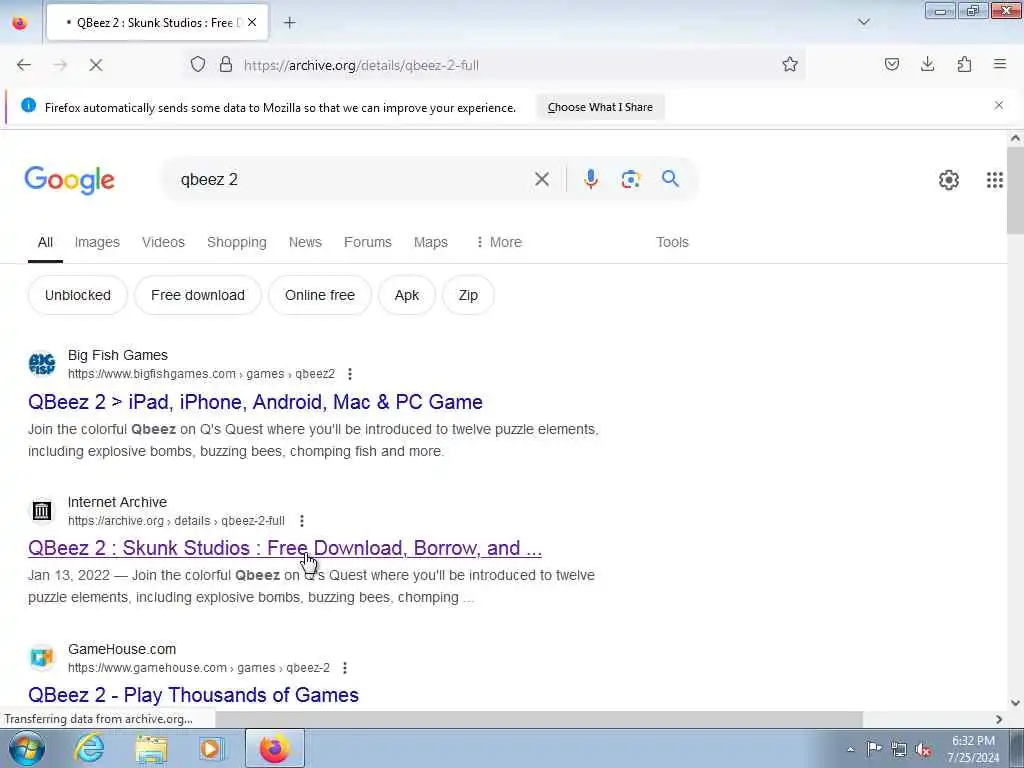Click the horizontal scrollbar right arrow
The image size is (1024, 768).
click(x=999, y=719)
